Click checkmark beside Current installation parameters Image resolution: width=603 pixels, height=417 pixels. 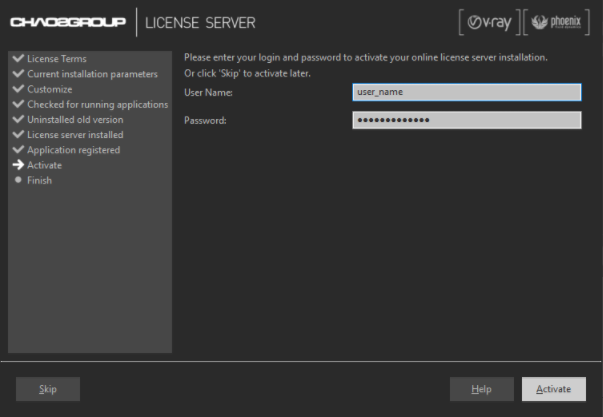(x=18, y=73)
